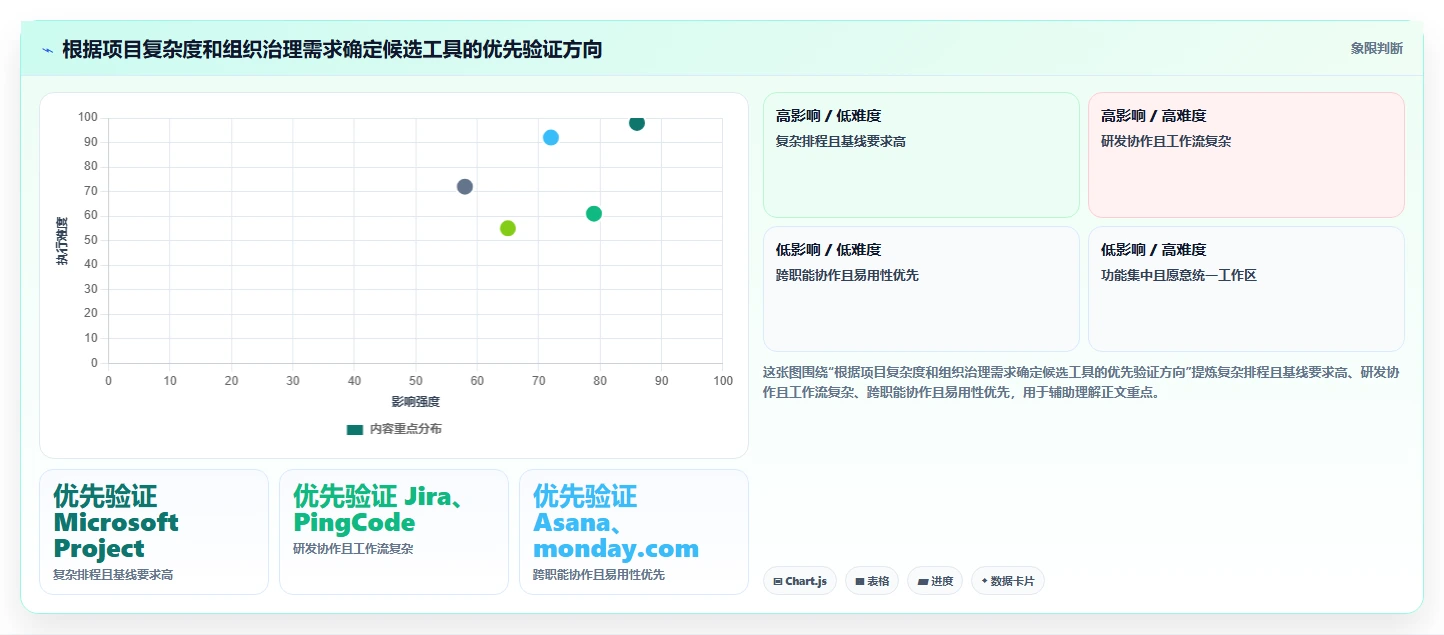Viewport: 1444px width, 635px height.
Task: Click the gray-blue scatter point
Action: click(x=465, y=187)
